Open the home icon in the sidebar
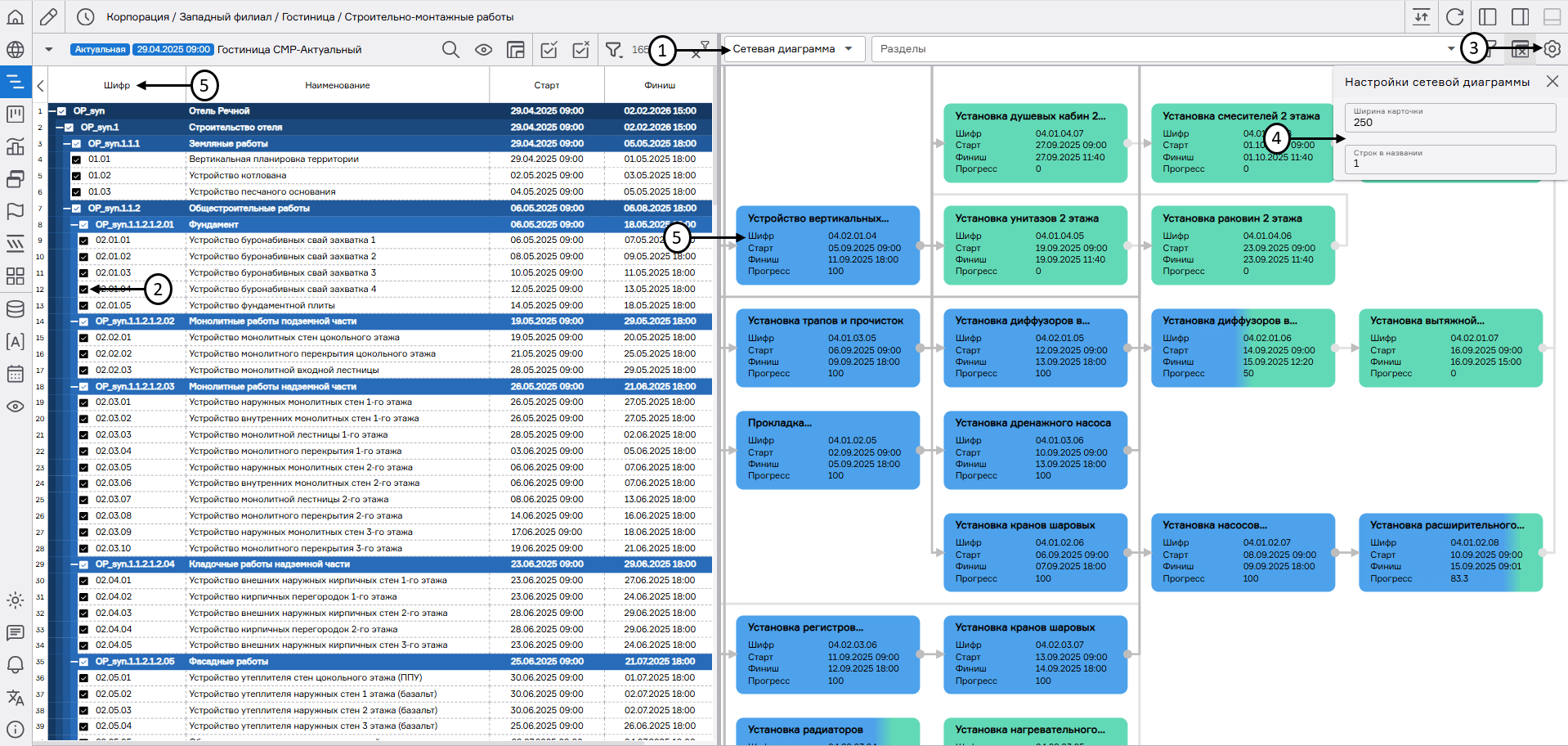The image size is (1568, 746). point(16,17)
